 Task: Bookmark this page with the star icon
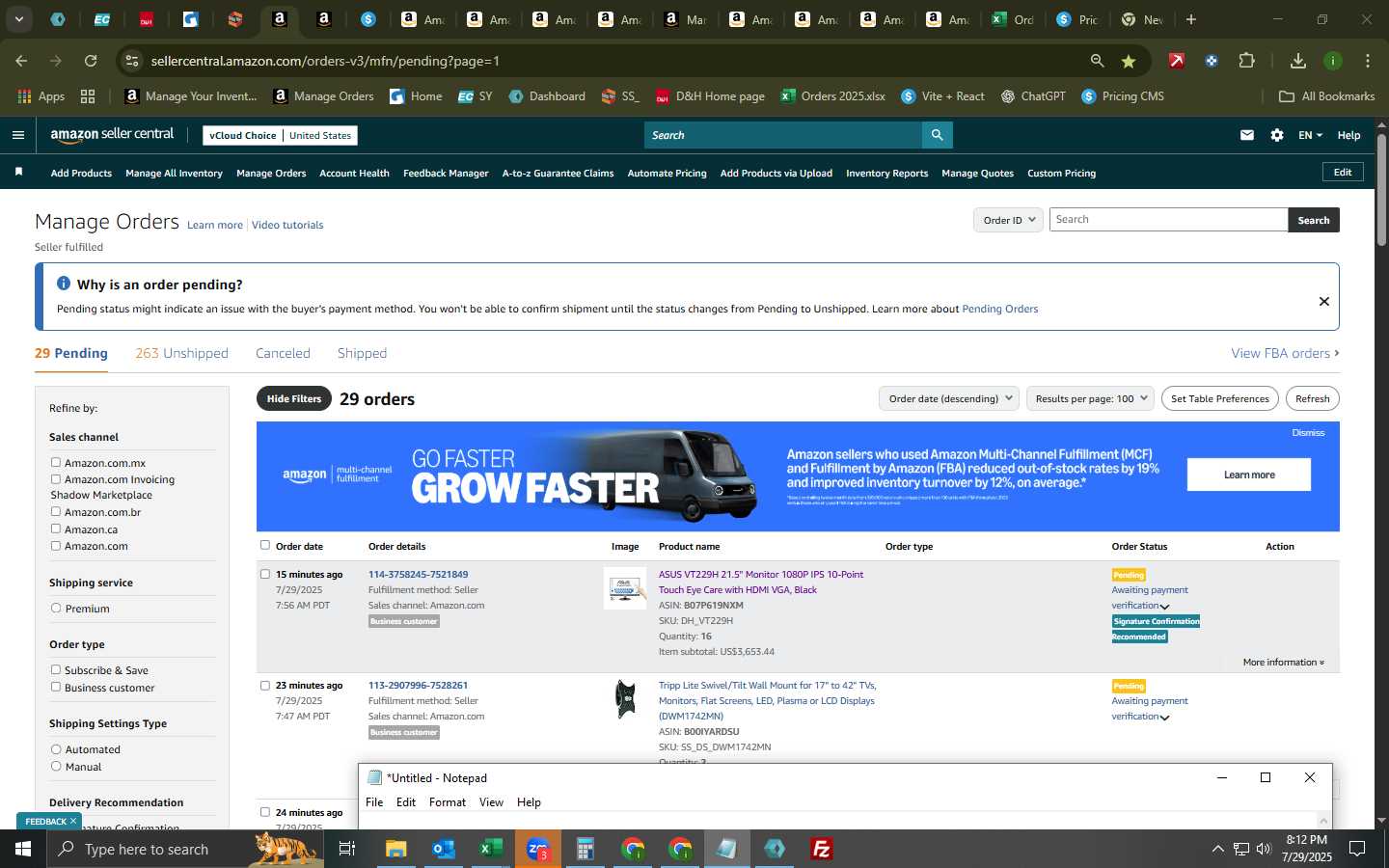(x=1129, y=61)
